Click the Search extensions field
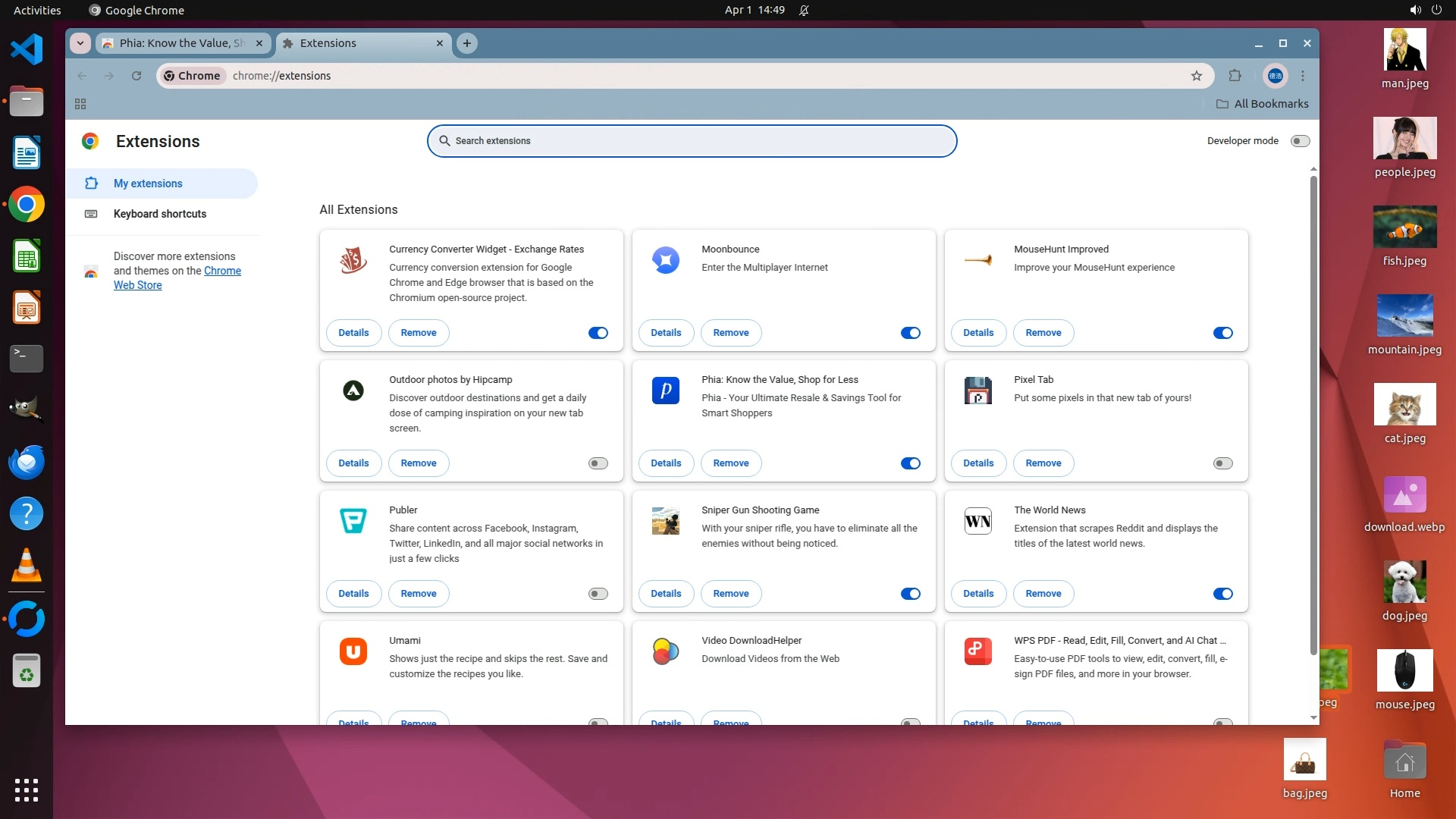This screenshot has width=1456, height=819. (x=692, y=141)
